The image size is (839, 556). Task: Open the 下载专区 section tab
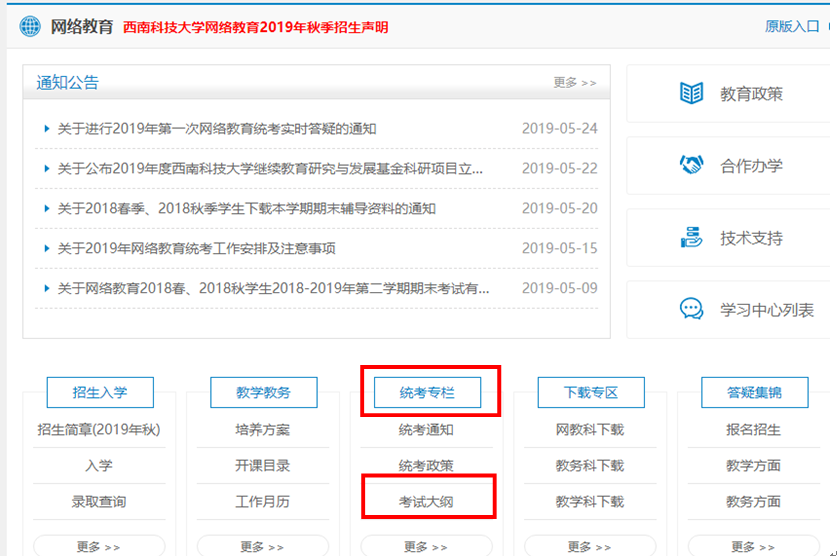[590, 393]
